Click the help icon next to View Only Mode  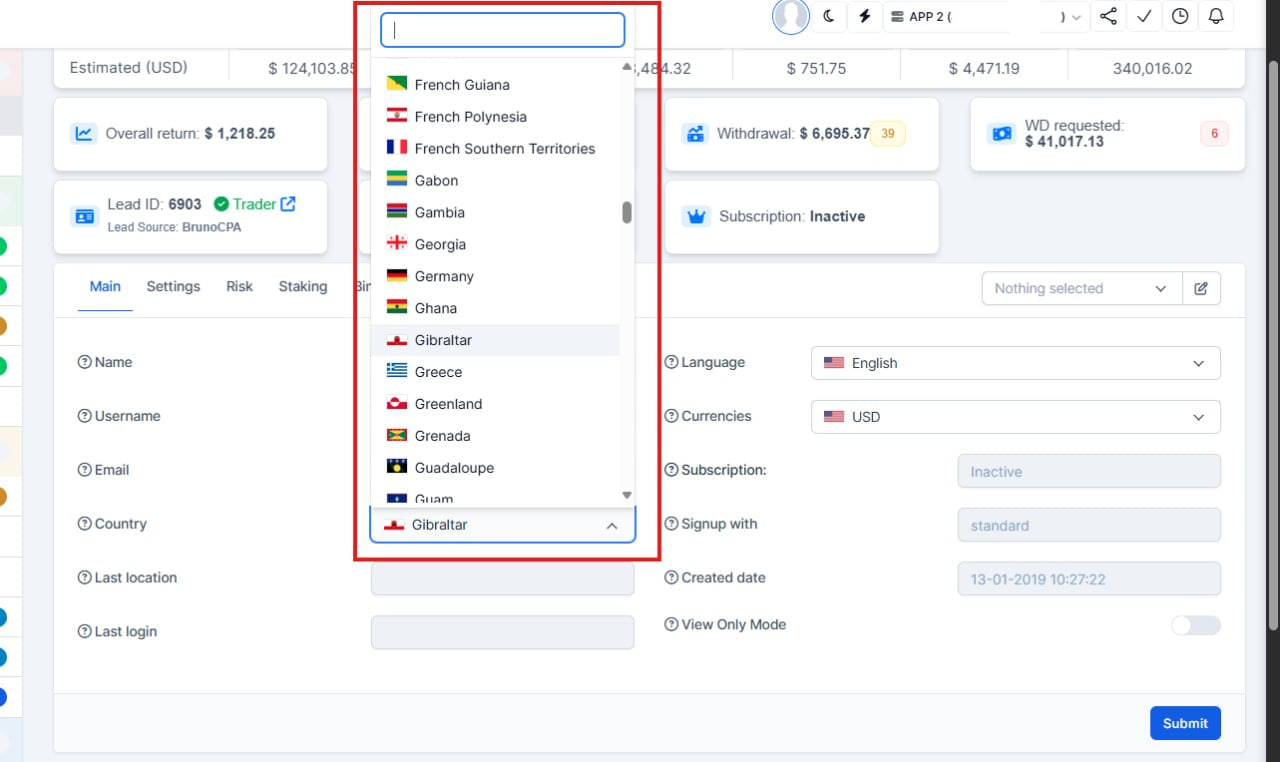(x=671, y=624)
